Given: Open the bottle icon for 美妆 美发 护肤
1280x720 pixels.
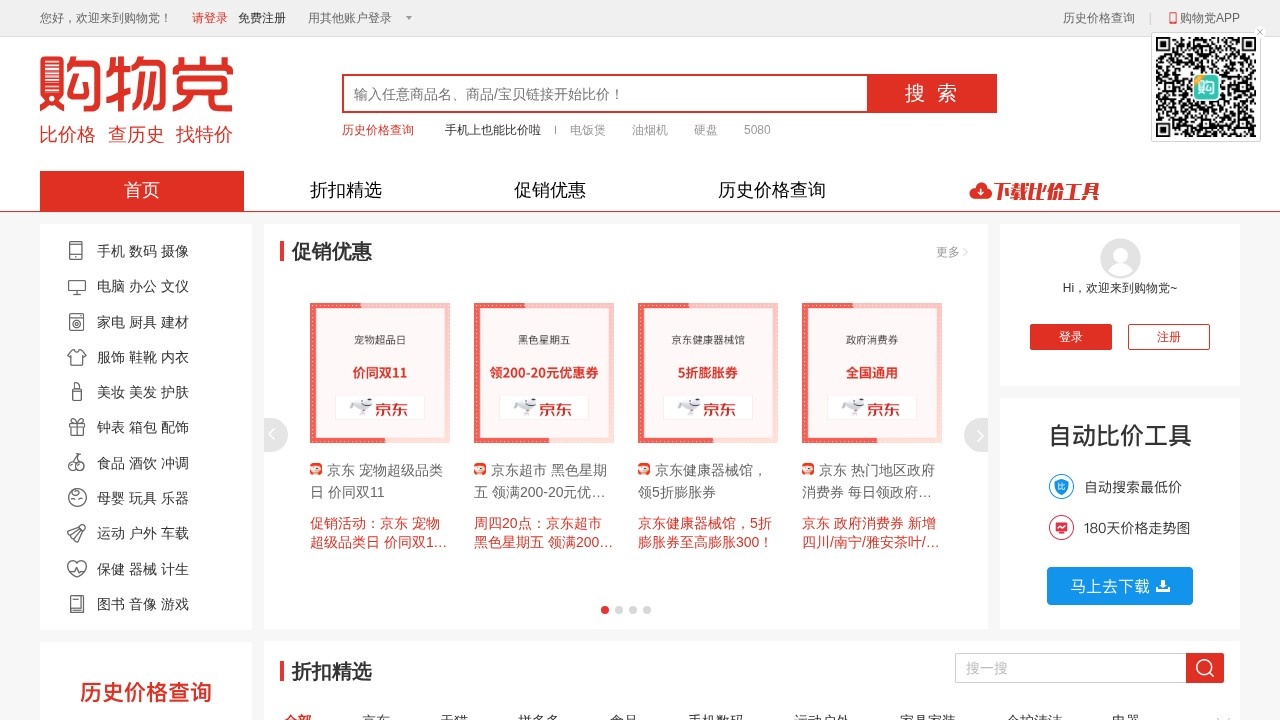Looking at the screenshot, I should (x=77, y=392).
